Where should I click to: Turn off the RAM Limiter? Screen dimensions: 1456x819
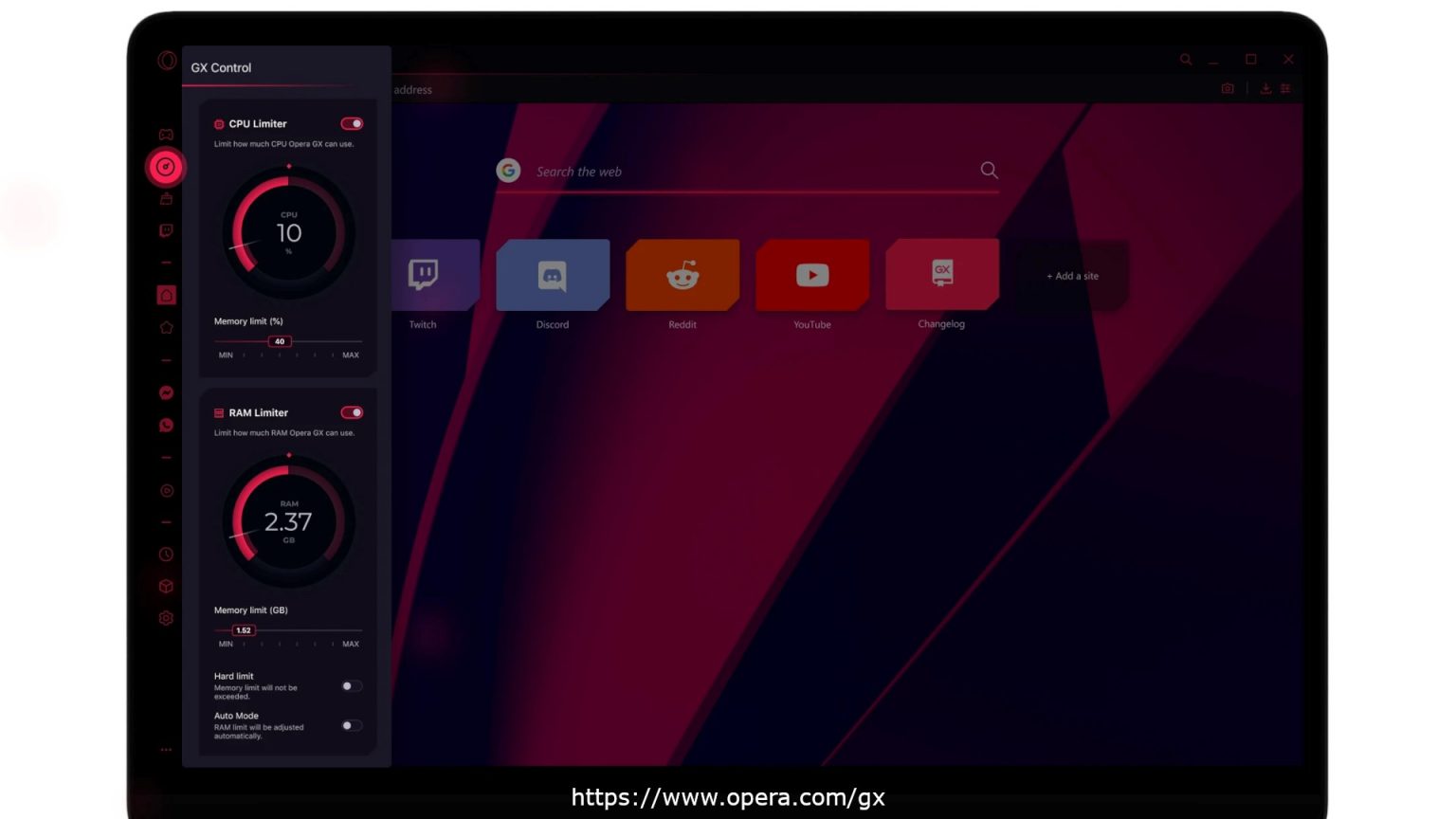pyautogui.click(x=352, y=412)
